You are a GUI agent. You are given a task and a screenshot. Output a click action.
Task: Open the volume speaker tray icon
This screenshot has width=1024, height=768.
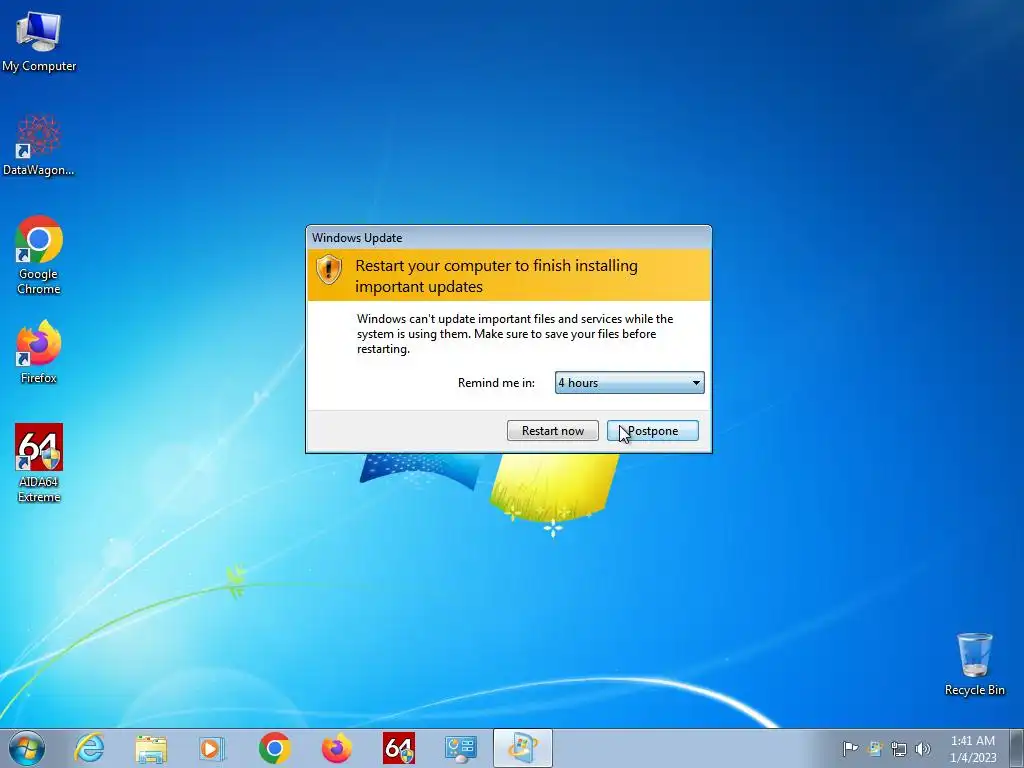923,748
